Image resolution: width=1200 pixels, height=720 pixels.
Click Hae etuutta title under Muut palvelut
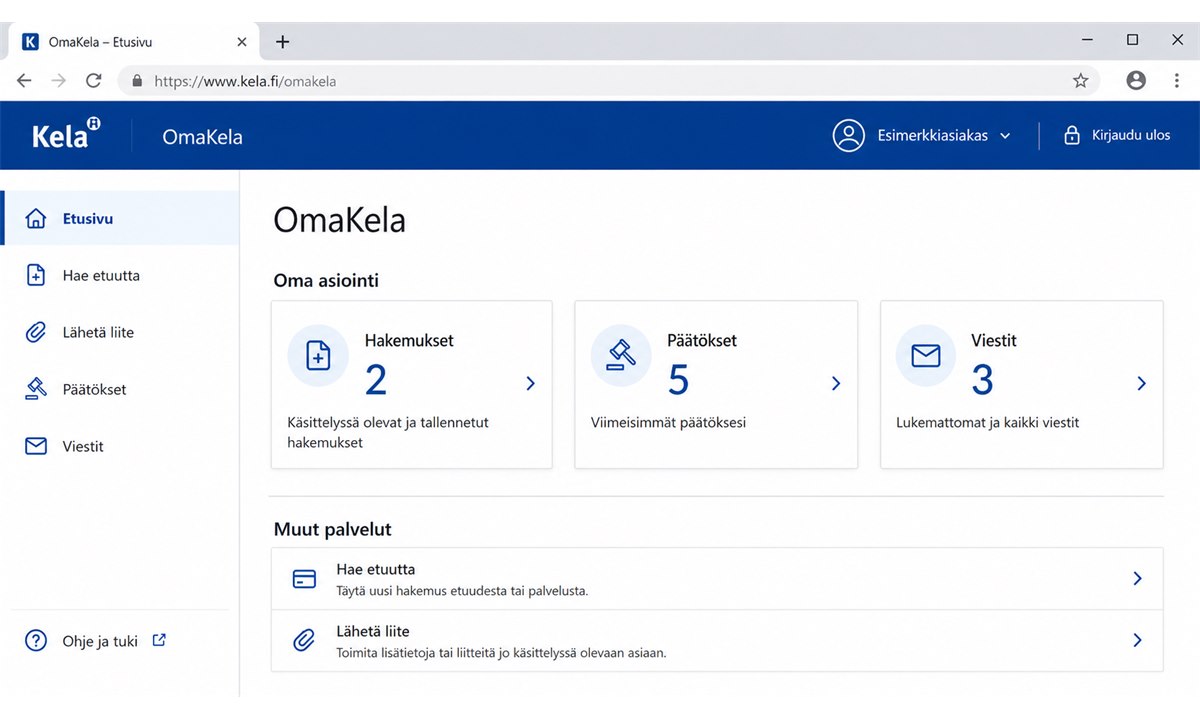point(375,569)
